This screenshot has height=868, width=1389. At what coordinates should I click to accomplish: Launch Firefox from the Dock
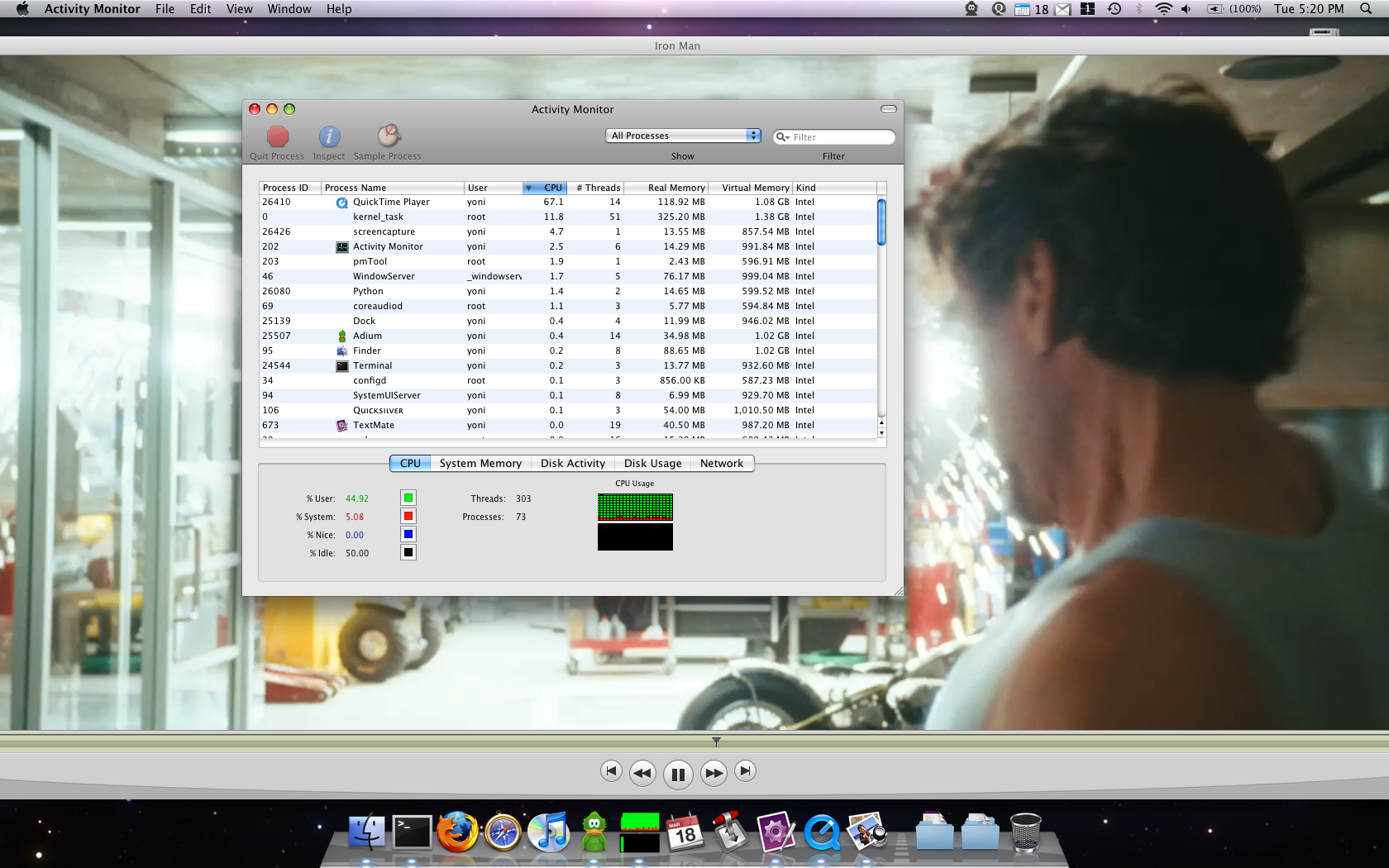pos(457,832)
